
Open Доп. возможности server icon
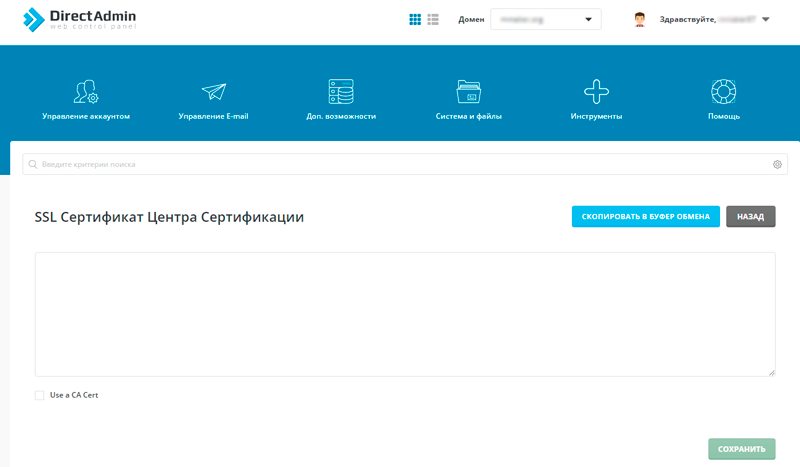pos(341,92)
